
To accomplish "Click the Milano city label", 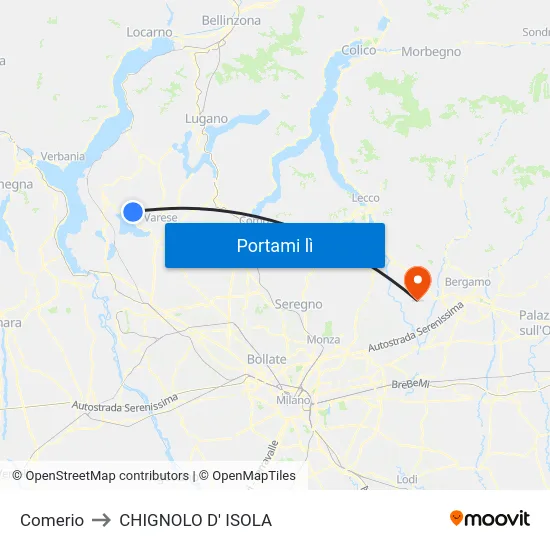I will (293, 400).
